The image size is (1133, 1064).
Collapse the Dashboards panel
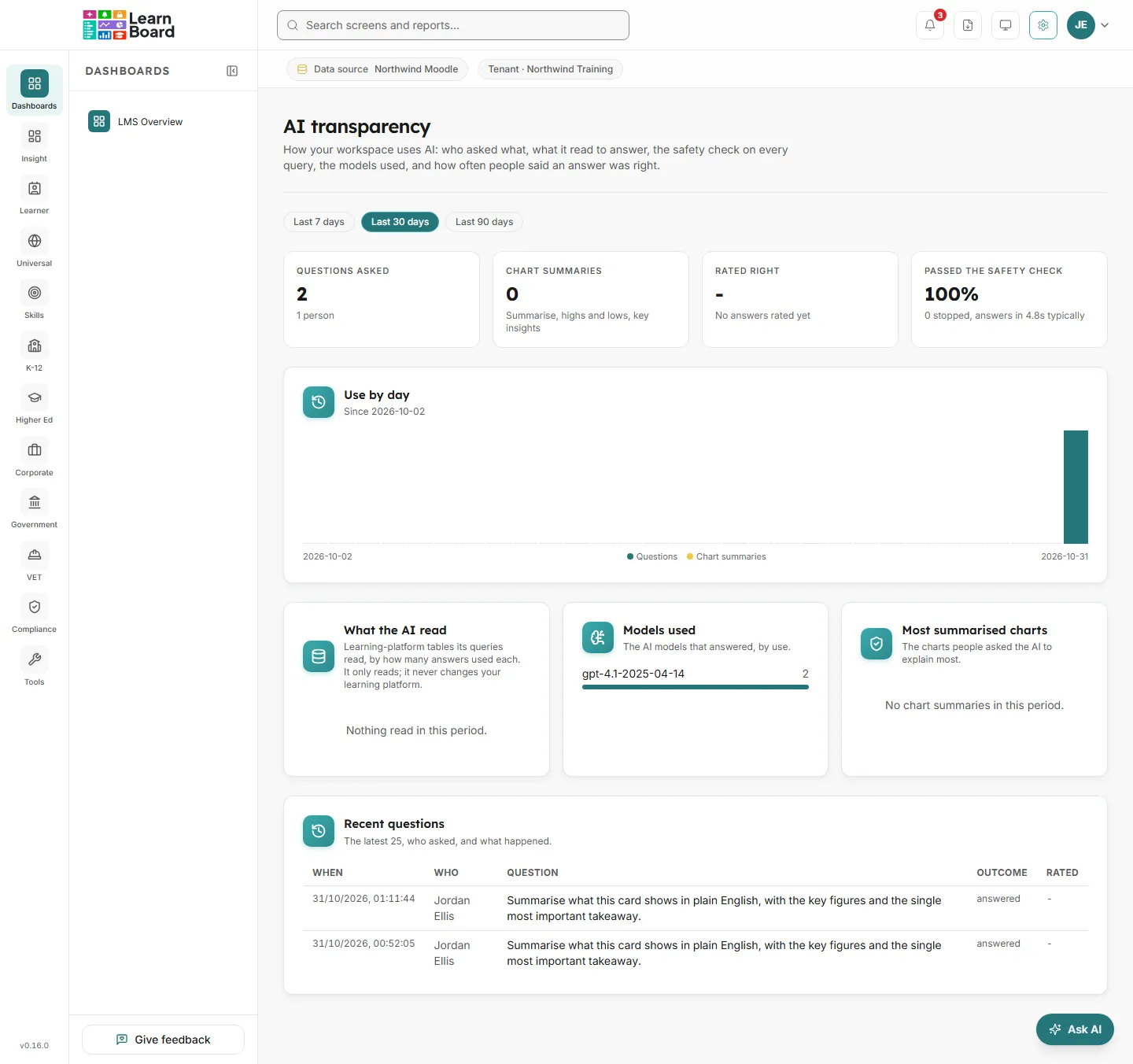[x=232, y=71]
